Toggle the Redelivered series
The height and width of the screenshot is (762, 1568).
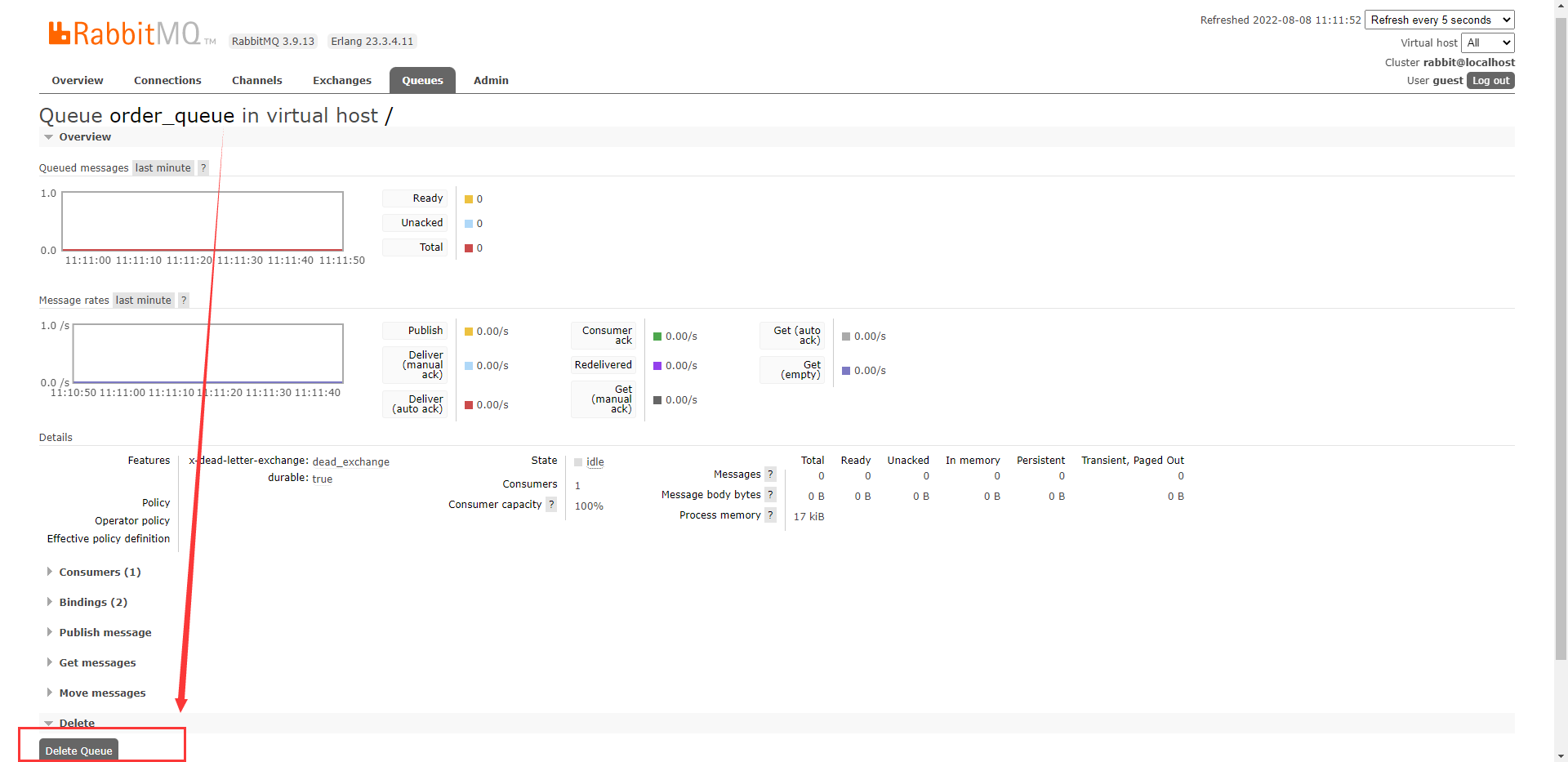pos(604,365)
